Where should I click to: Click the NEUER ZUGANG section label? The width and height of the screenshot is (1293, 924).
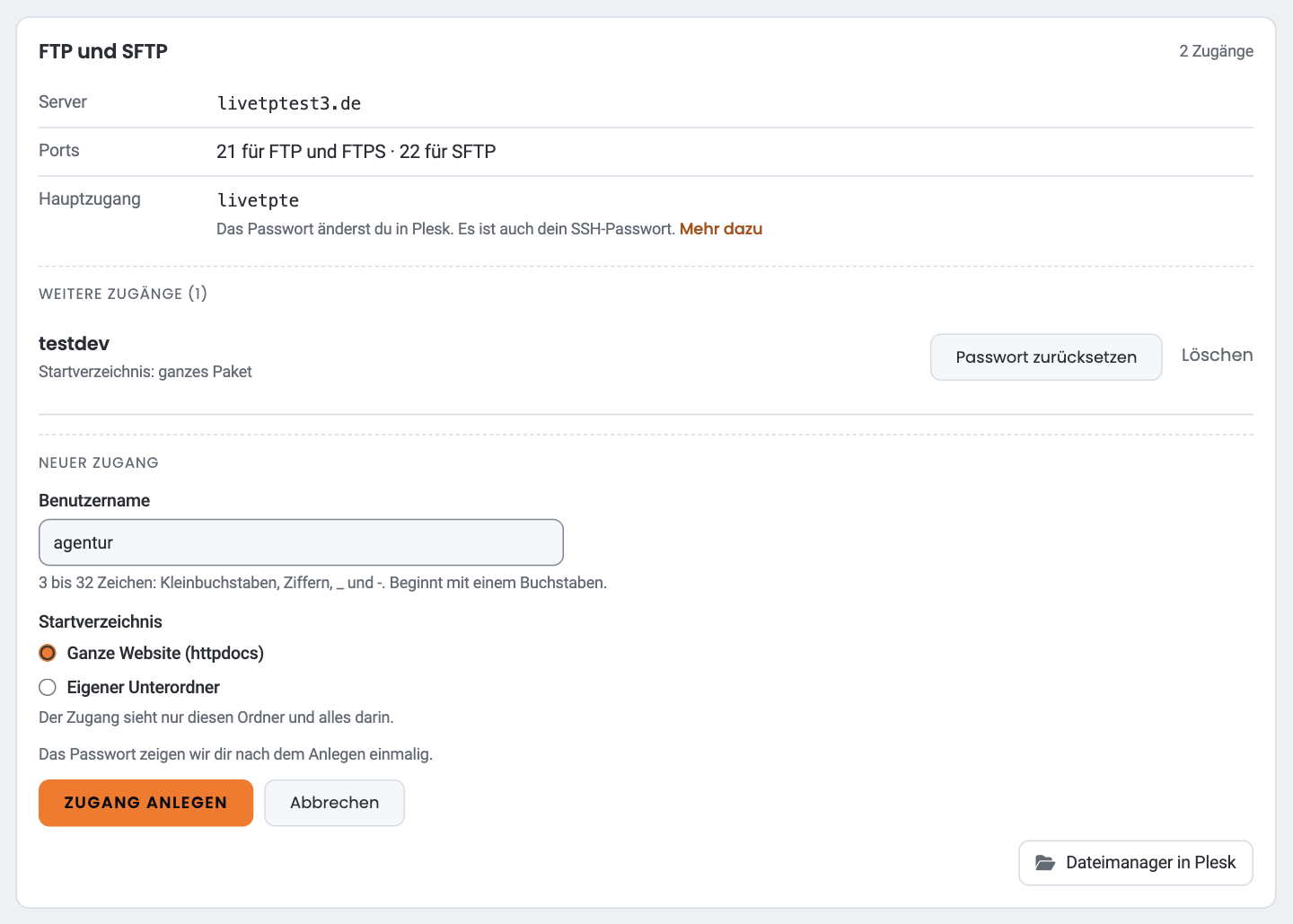tap(99, 463)
